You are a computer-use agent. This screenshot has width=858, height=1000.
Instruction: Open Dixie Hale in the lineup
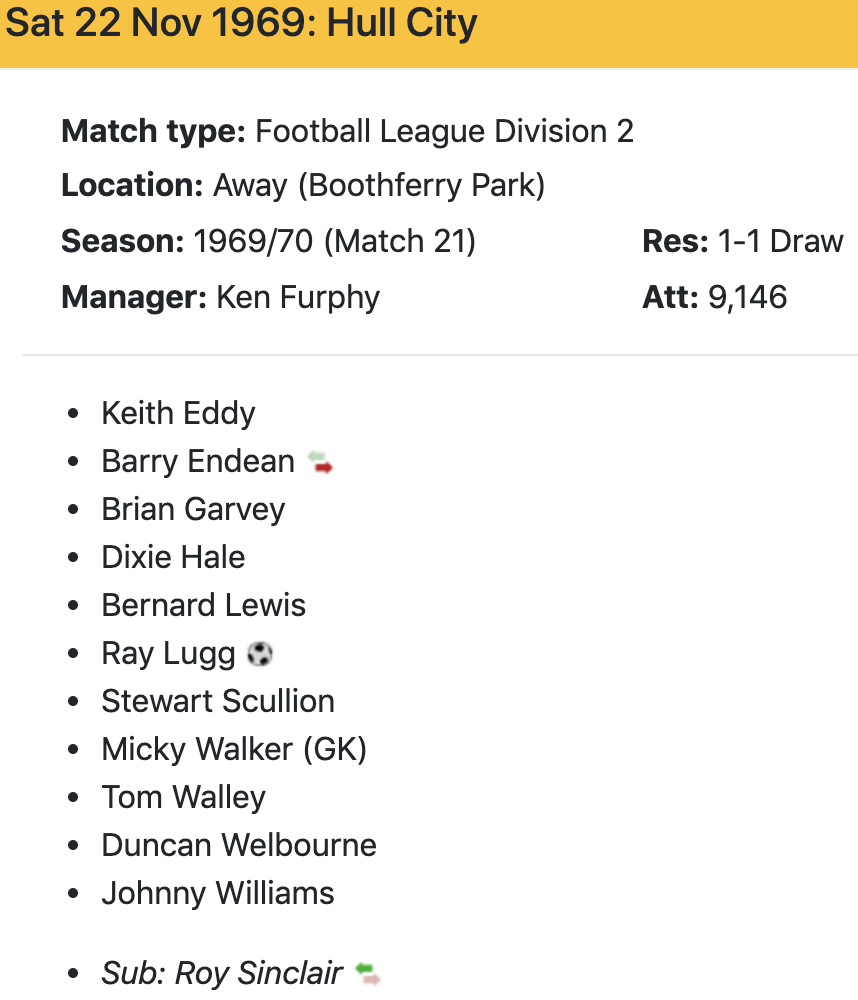(x=173, y=557)
